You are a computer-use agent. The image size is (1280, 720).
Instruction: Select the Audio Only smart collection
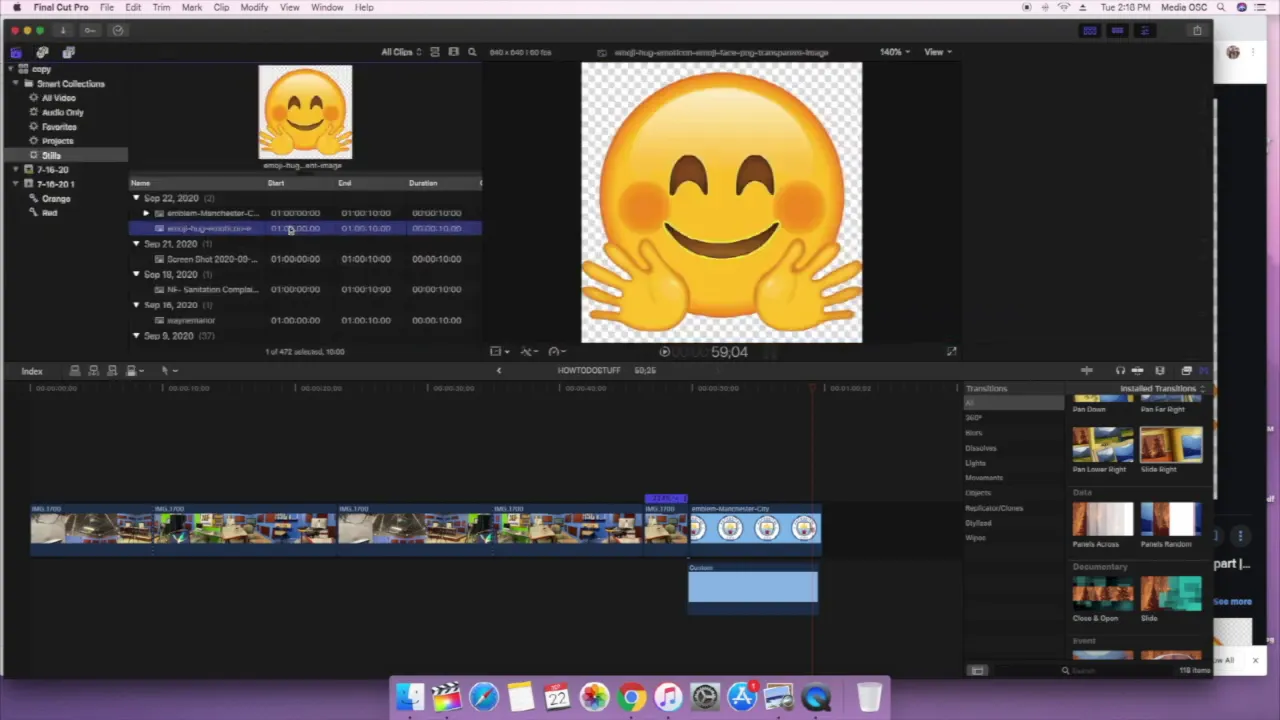(62, 112)
